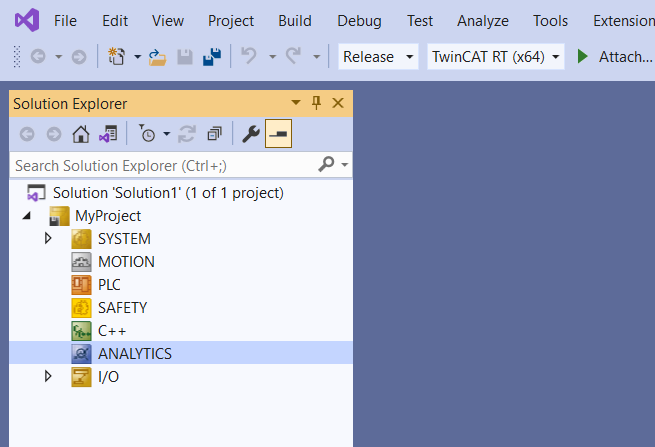Open the Navigate Backward history dropdown

click(58, 56)
